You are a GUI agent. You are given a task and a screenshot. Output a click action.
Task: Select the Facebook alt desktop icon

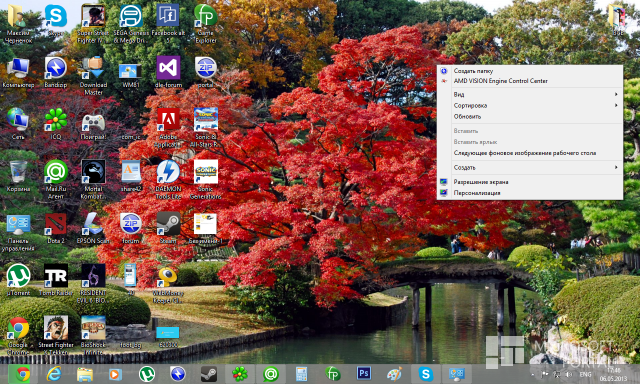[168, 24]
